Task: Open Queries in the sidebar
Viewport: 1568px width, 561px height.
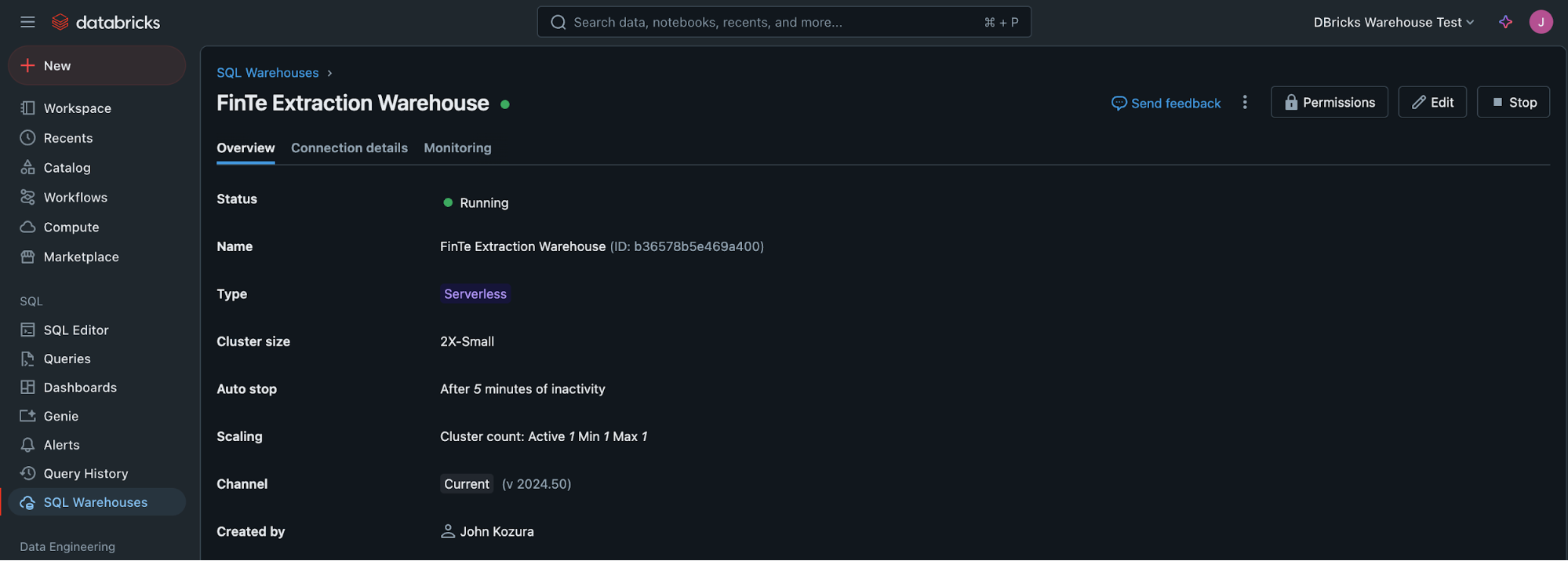Action: [x=67, y=359]
